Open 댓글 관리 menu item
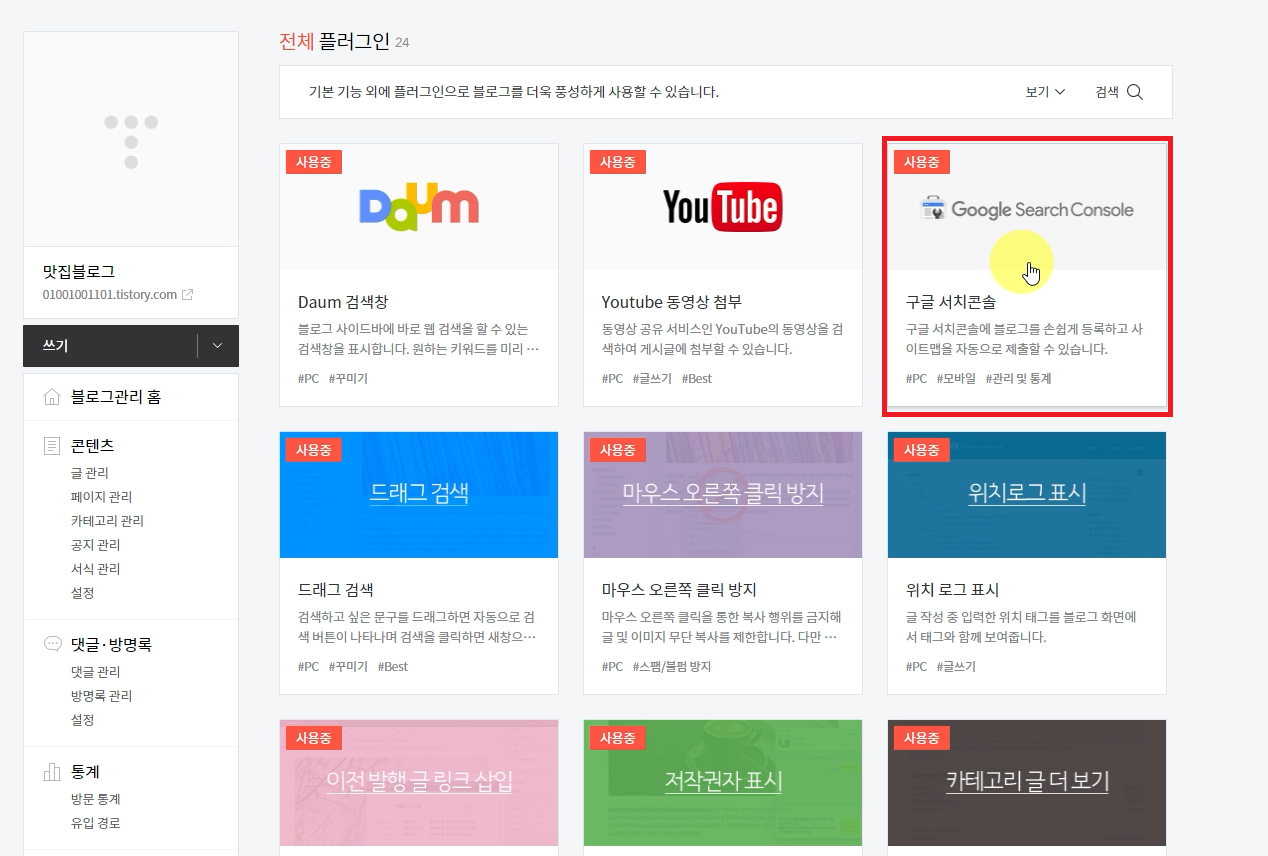 pos(96,672)
